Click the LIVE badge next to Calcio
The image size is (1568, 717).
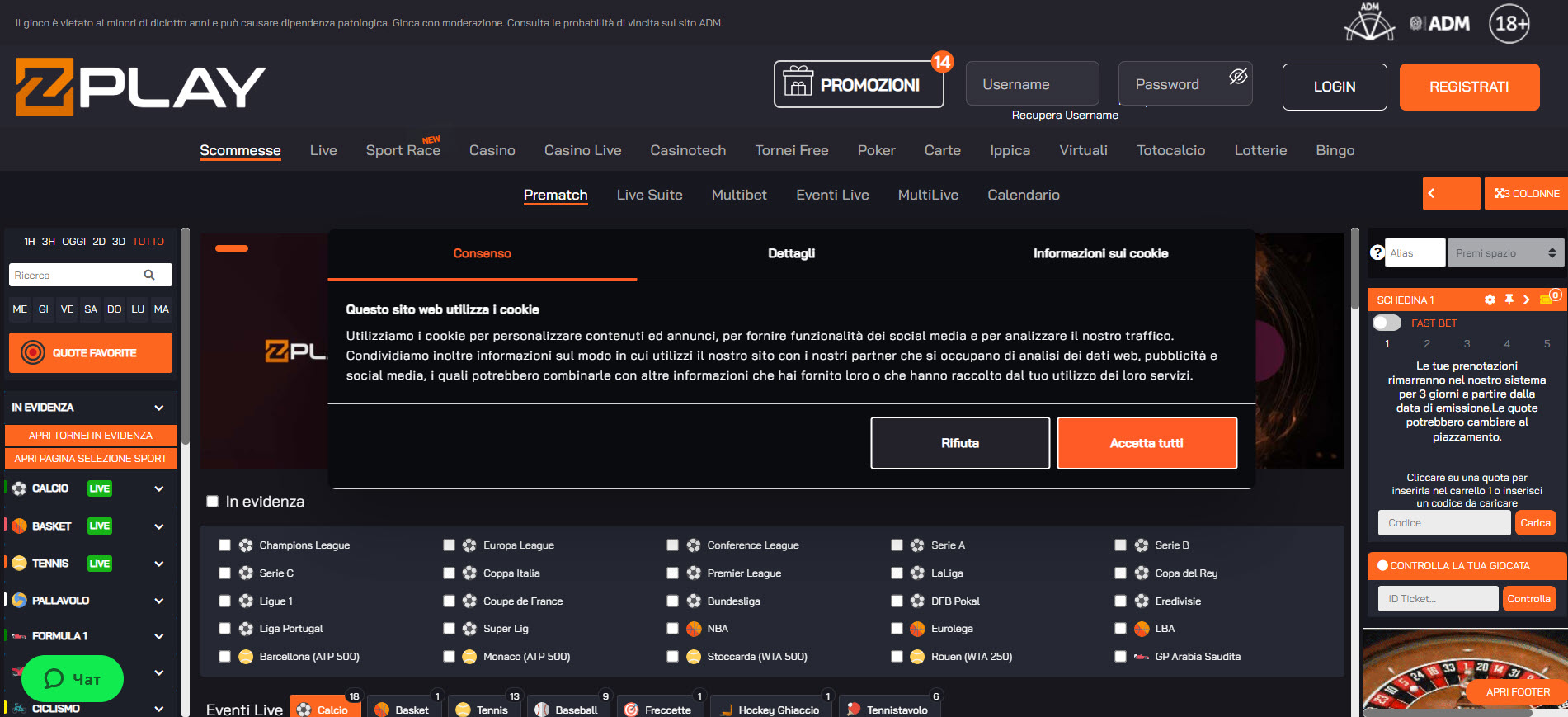pyautogui.click(x=100, y=488)
